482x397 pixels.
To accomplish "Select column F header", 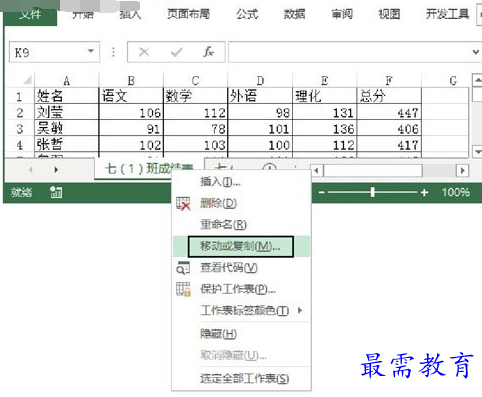I will pos(389,81).
